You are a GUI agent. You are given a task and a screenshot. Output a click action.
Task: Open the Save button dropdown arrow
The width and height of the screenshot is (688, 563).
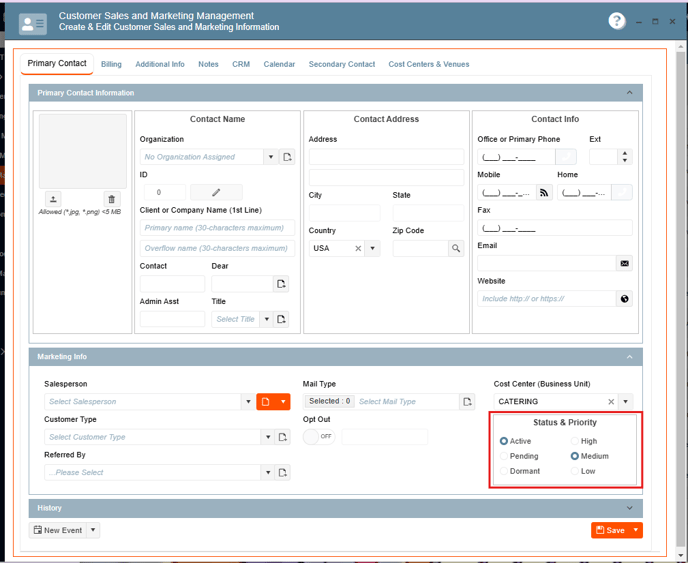(635, 530)
